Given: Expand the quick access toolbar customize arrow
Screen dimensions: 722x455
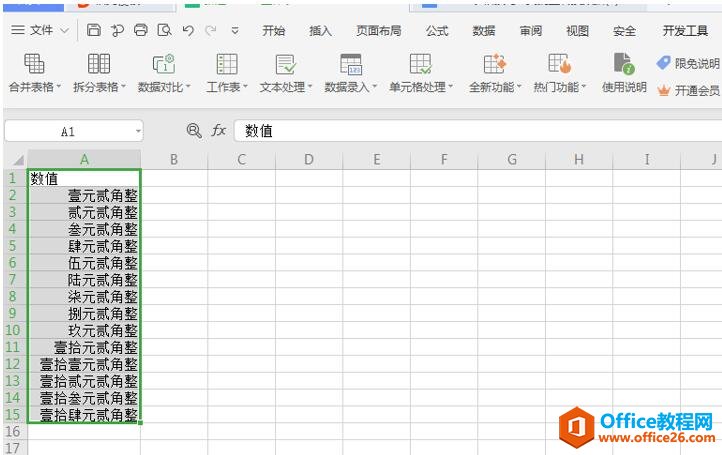Looking at the screenshot, I should pos(235,31).
